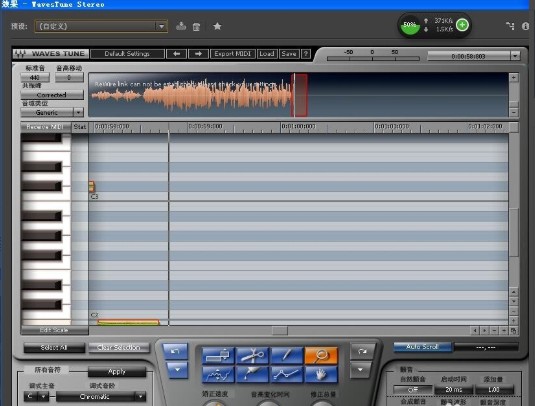Click the orange note segment above C3

click(x=91, y=186)
